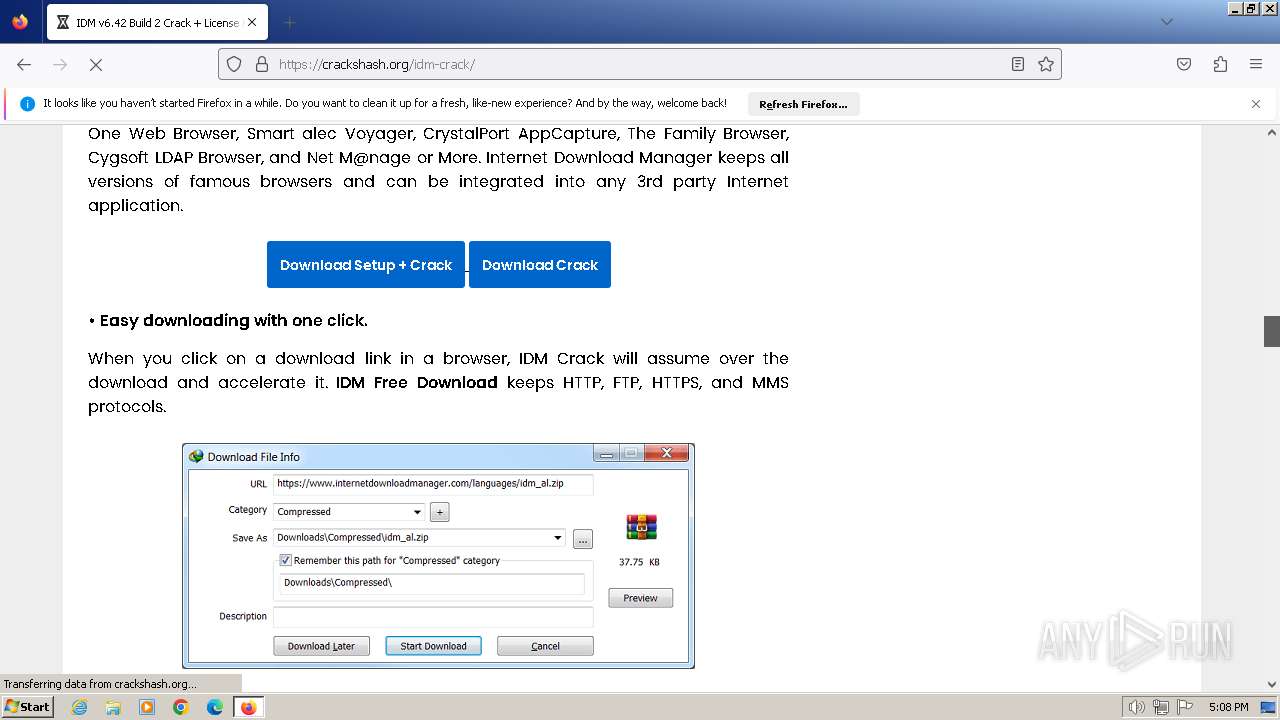Viewport: 1280px width, 720px height.
Task: Click the tracking protection shield icon
Action: [234, 64]
